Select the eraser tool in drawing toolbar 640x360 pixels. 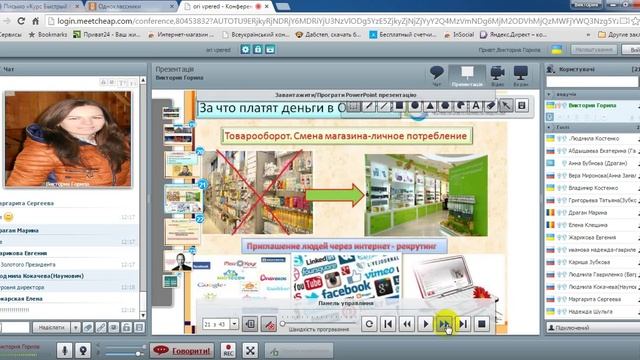pyautogui.click(x=491, y=106)
